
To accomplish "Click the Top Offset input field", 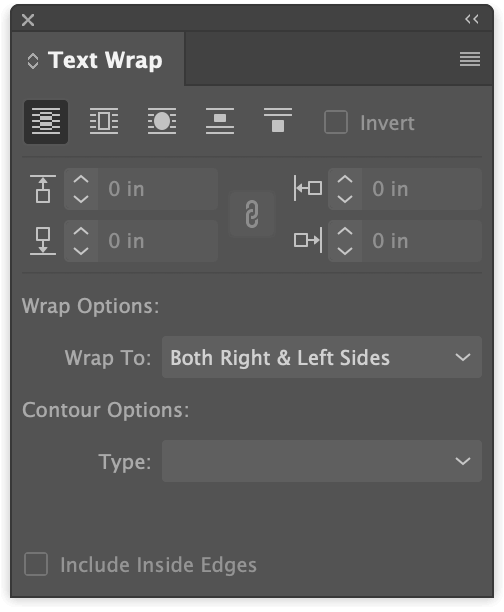I will pos(158,189).
